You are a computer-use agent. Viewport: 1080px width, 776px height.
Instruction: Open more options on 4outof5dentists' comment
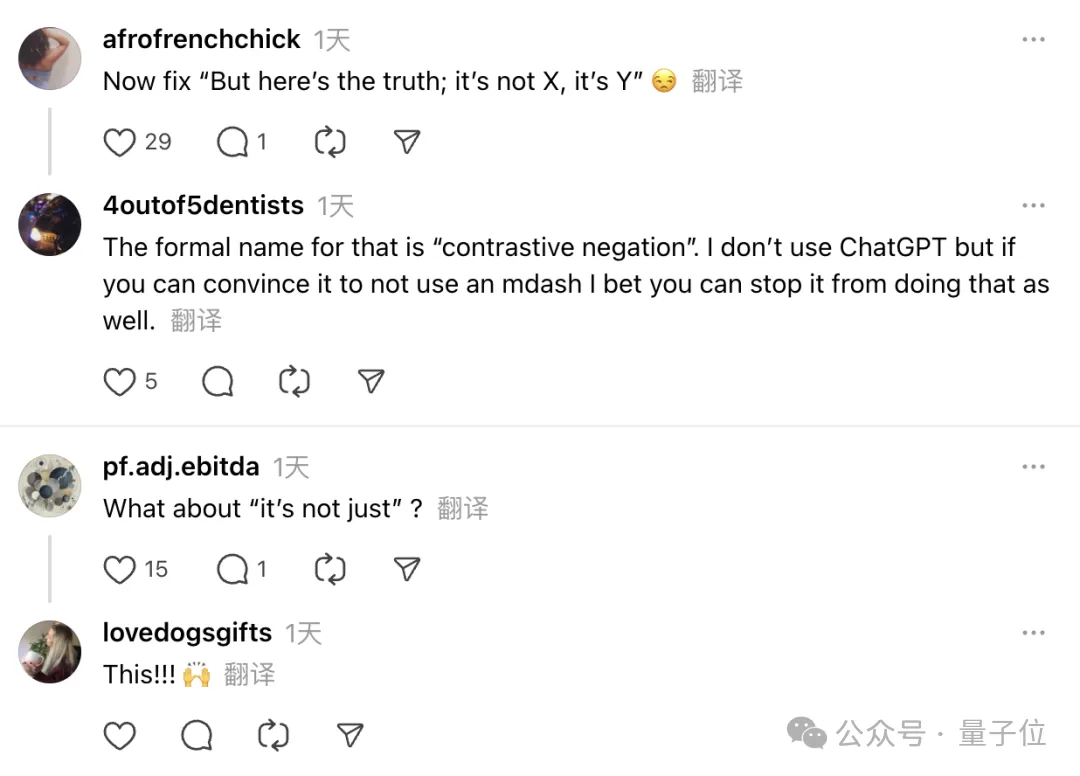click(x=1033, y=204)
